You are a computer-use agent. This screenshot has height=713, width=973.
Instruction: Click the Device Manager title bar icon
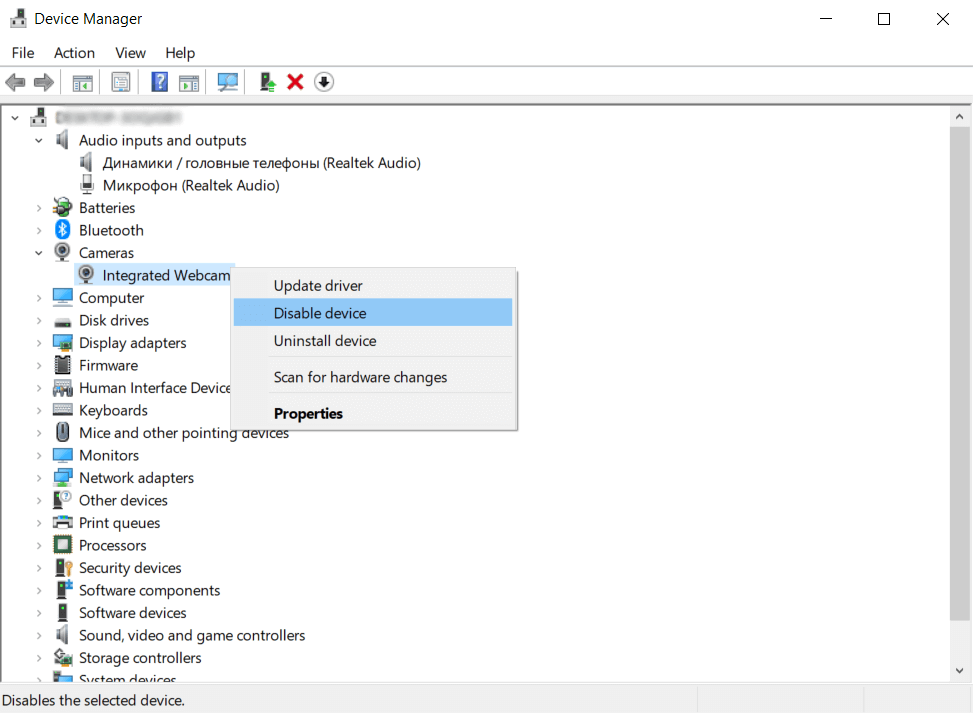tap(19, 19)
